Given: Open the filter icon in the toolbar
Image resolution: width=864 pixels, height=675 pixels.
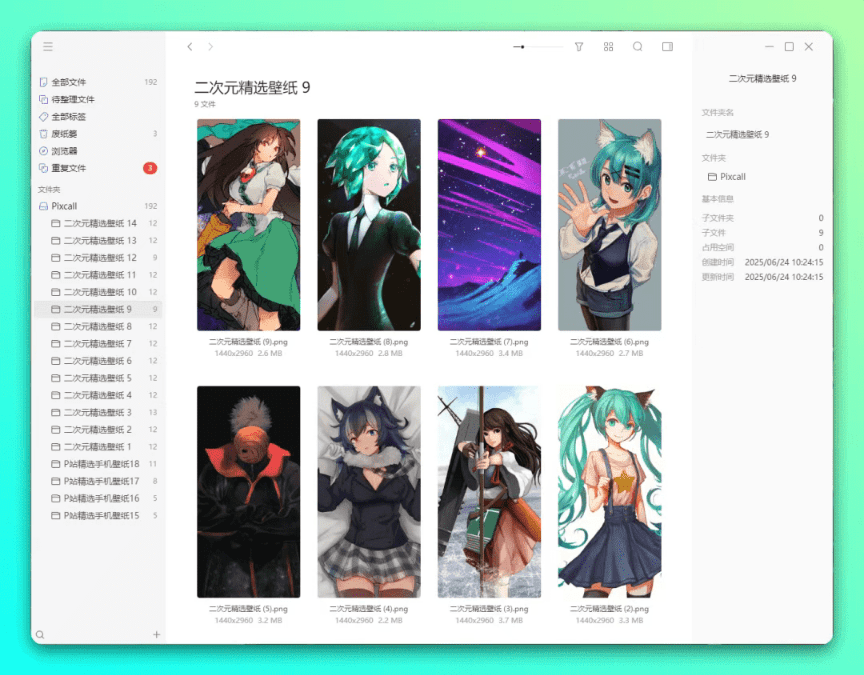Looking at the screenshot, I should click(x=579, y=46).
